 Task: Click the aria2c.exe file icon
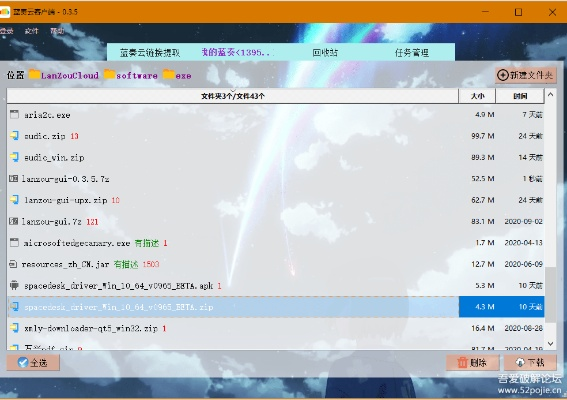point(14,115)
